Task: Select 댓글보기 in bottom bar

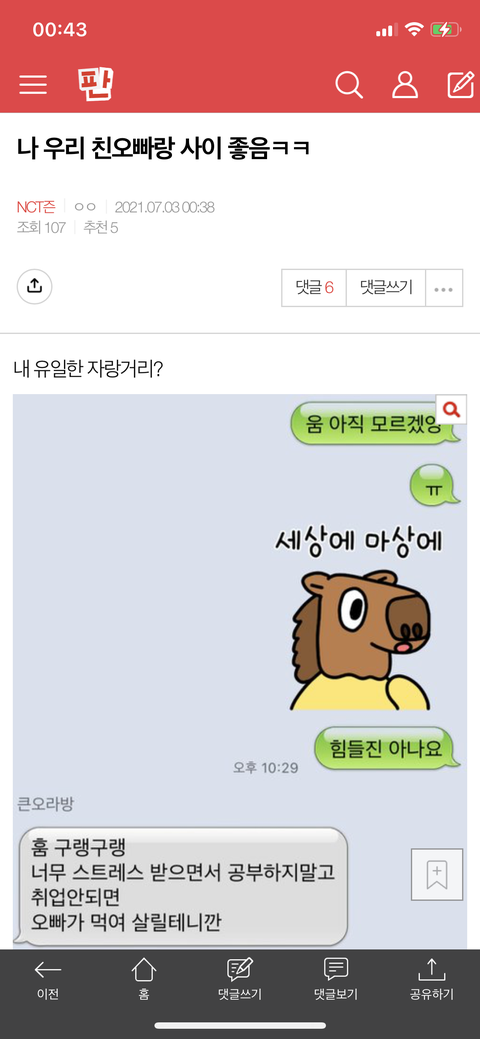Action: [x=335, y=981]
